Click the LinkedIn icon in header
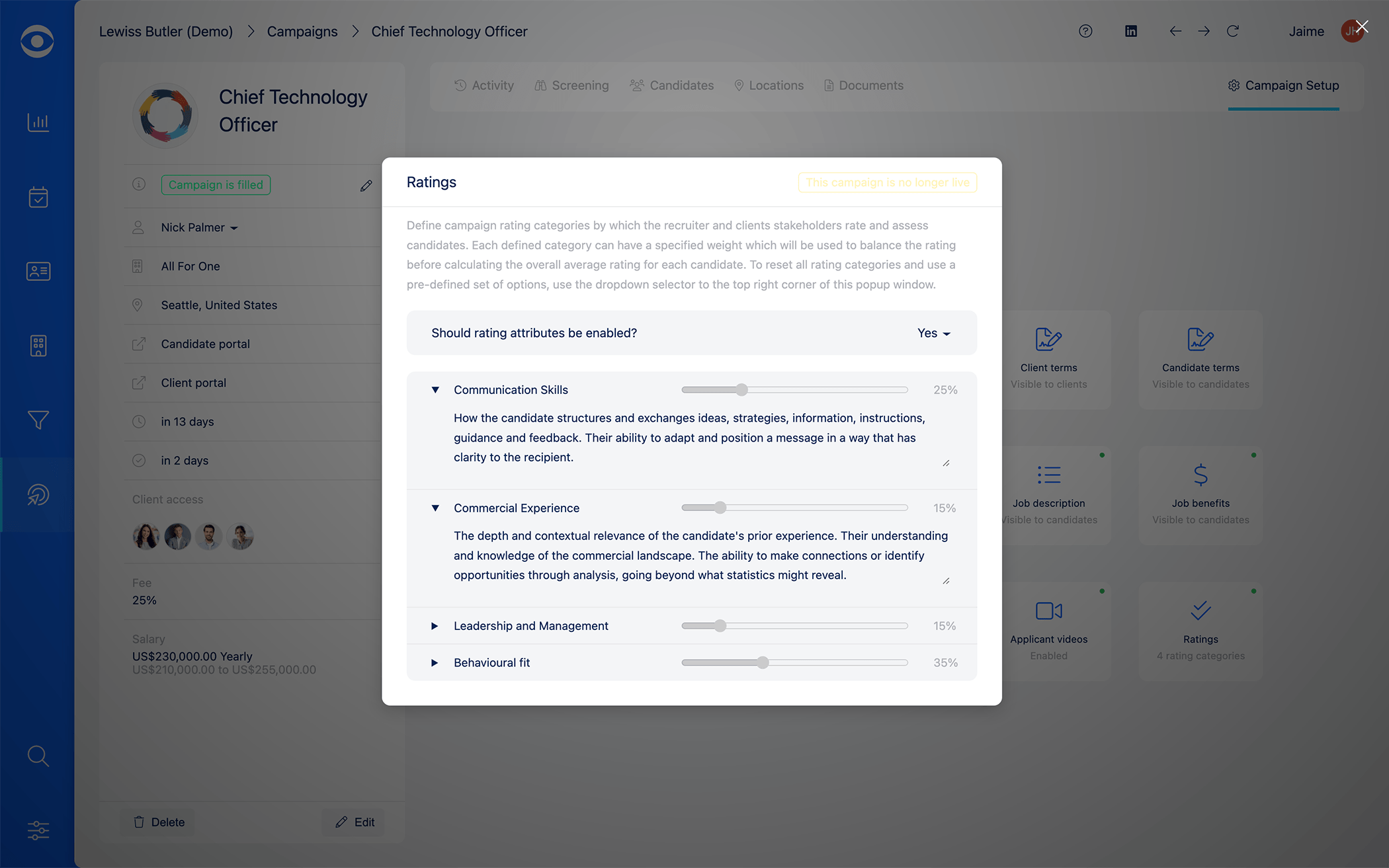The image size is (1389, 868). [x=1130, y=31]
